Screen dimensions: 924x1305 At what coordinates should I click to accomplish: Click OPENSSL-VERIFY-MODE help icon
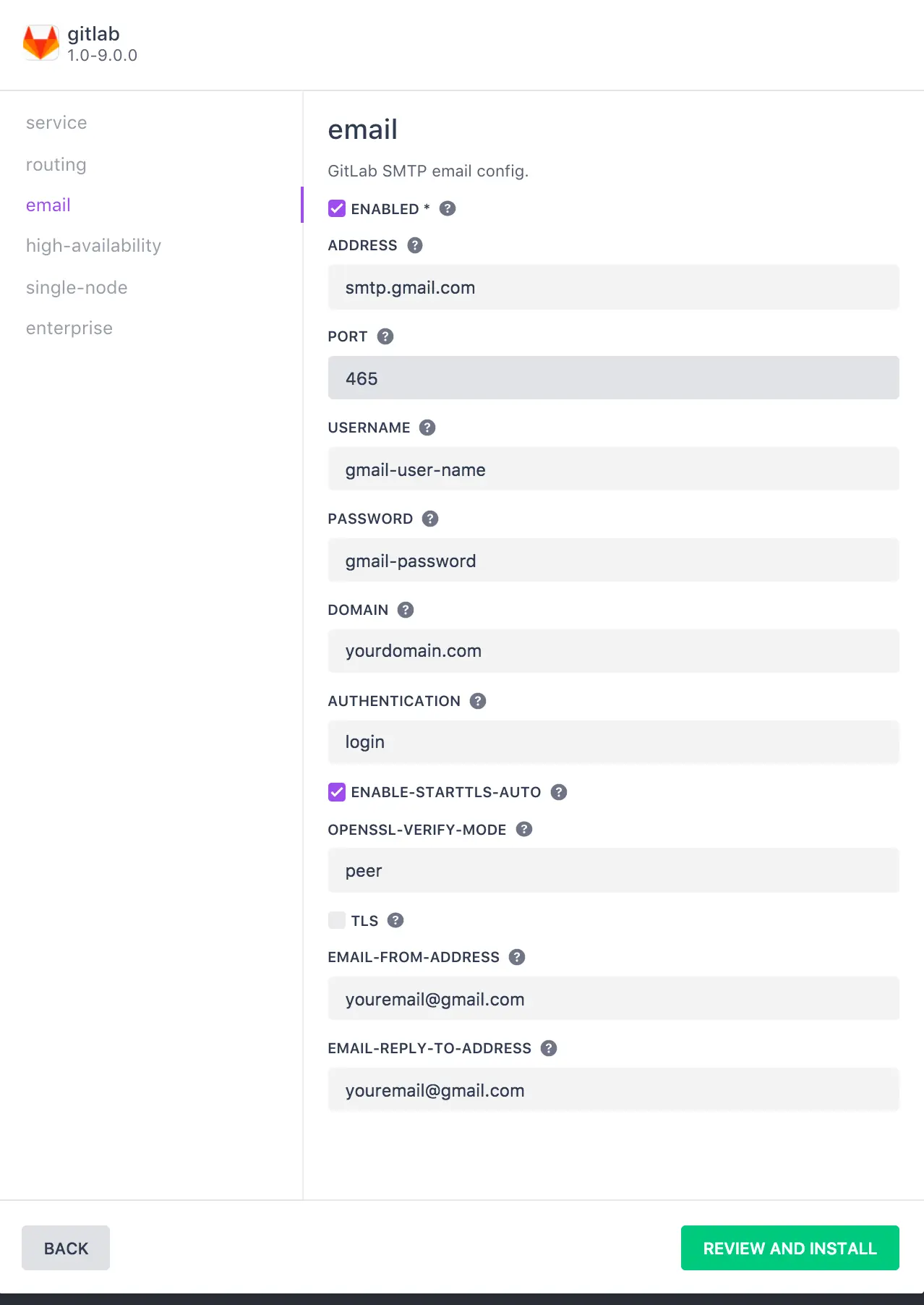point(524,829)
